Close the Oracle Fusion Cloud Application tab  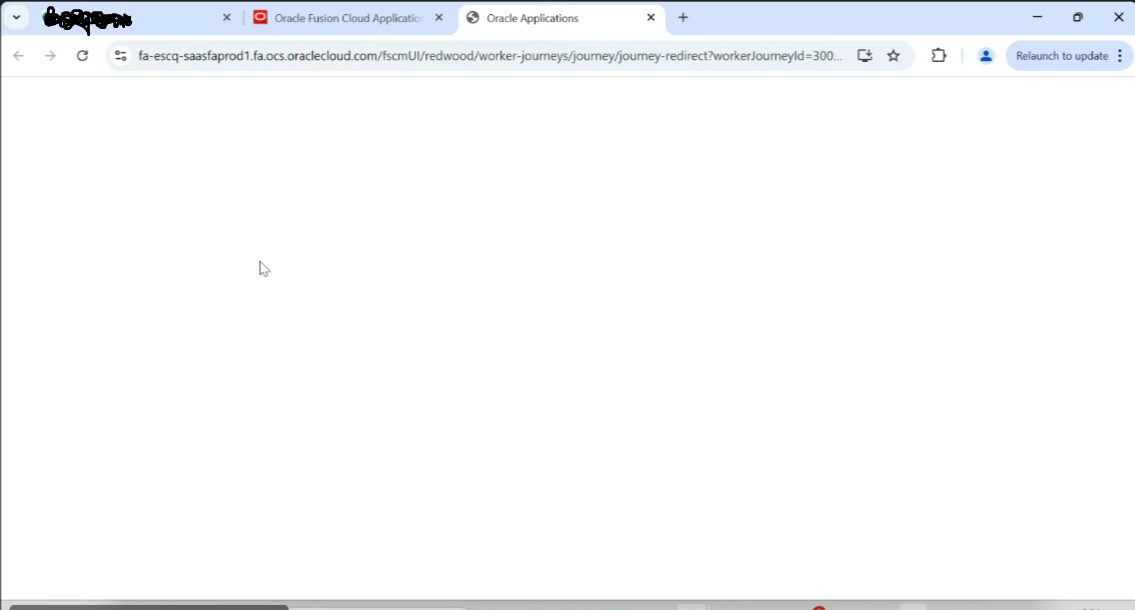coord(438,17)
